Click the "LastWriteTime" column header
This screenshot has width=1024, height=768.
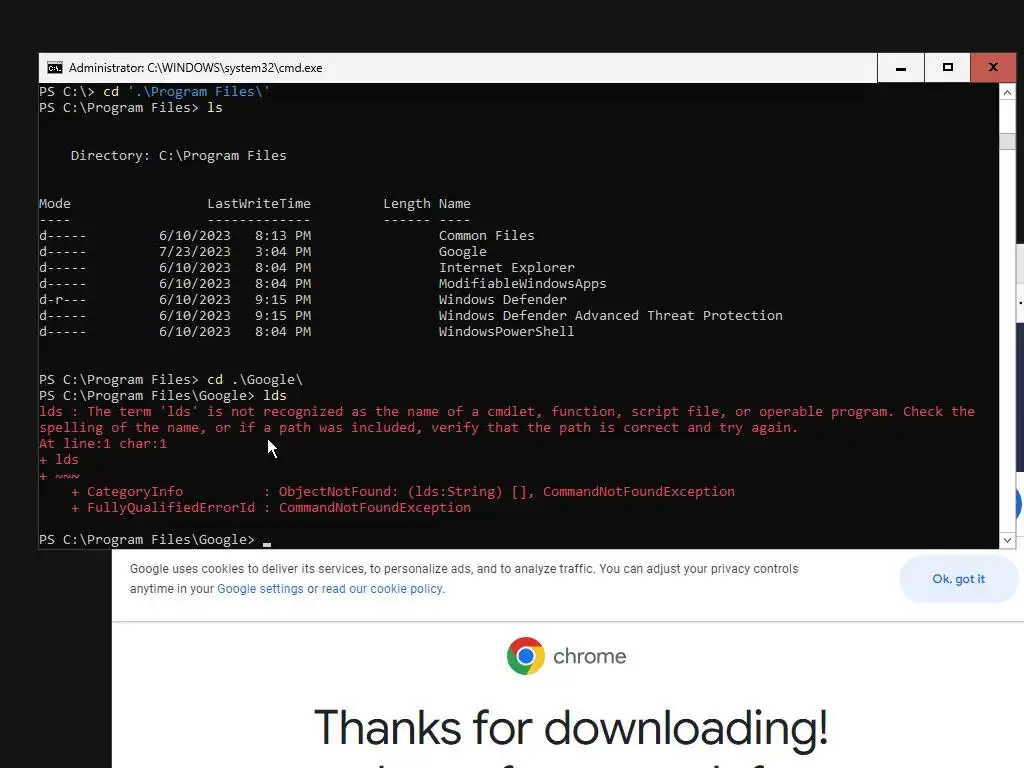tap(259, 203)
